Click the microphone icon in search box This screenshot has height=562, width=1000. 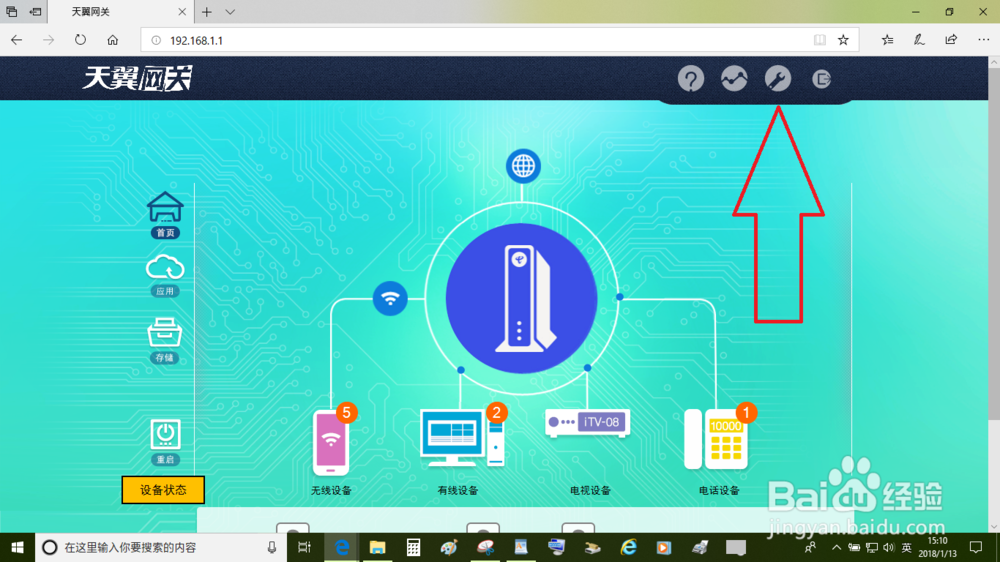(x=272, y=547)
